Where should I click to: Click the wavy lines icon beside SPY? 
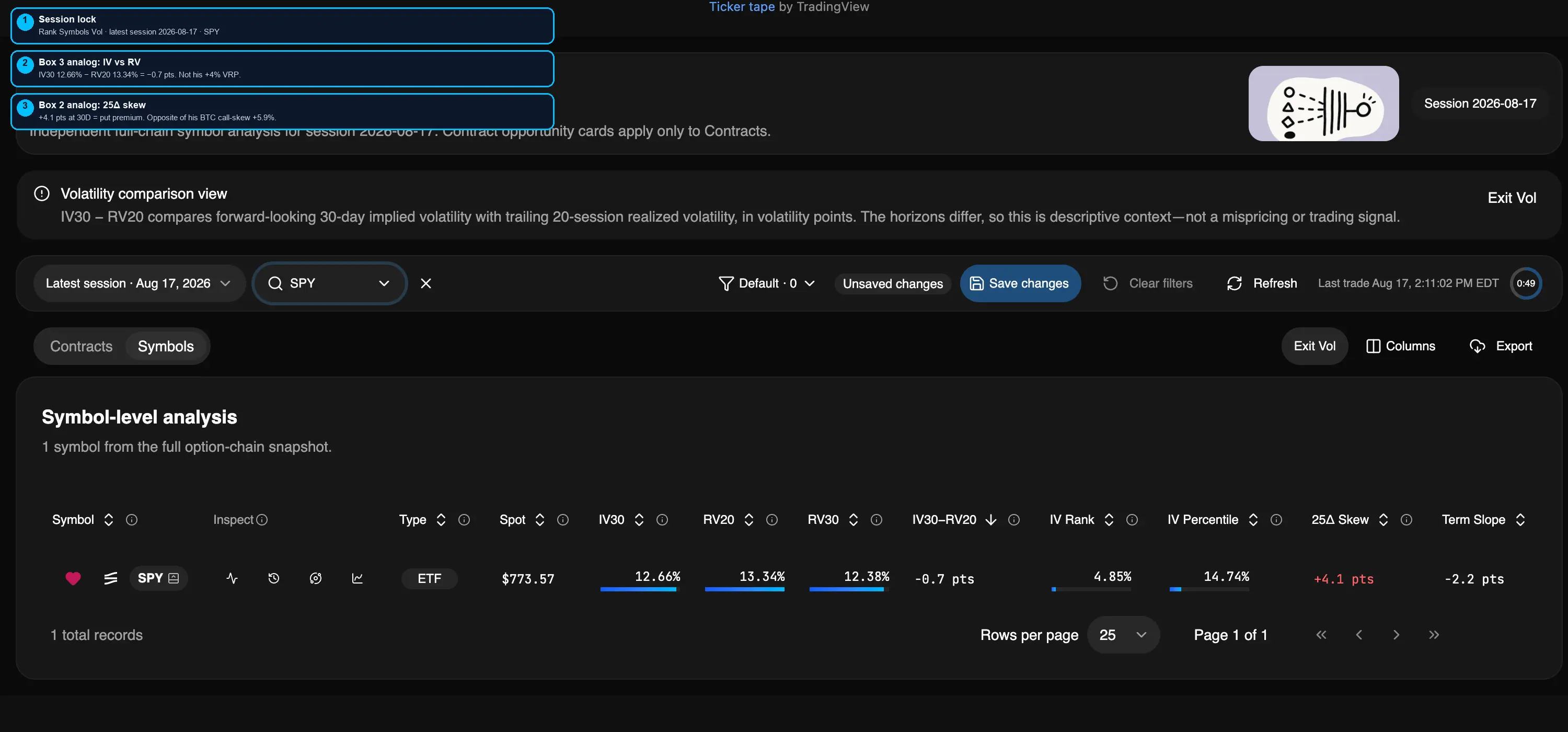pyautogui.click(x=110, y=578)
